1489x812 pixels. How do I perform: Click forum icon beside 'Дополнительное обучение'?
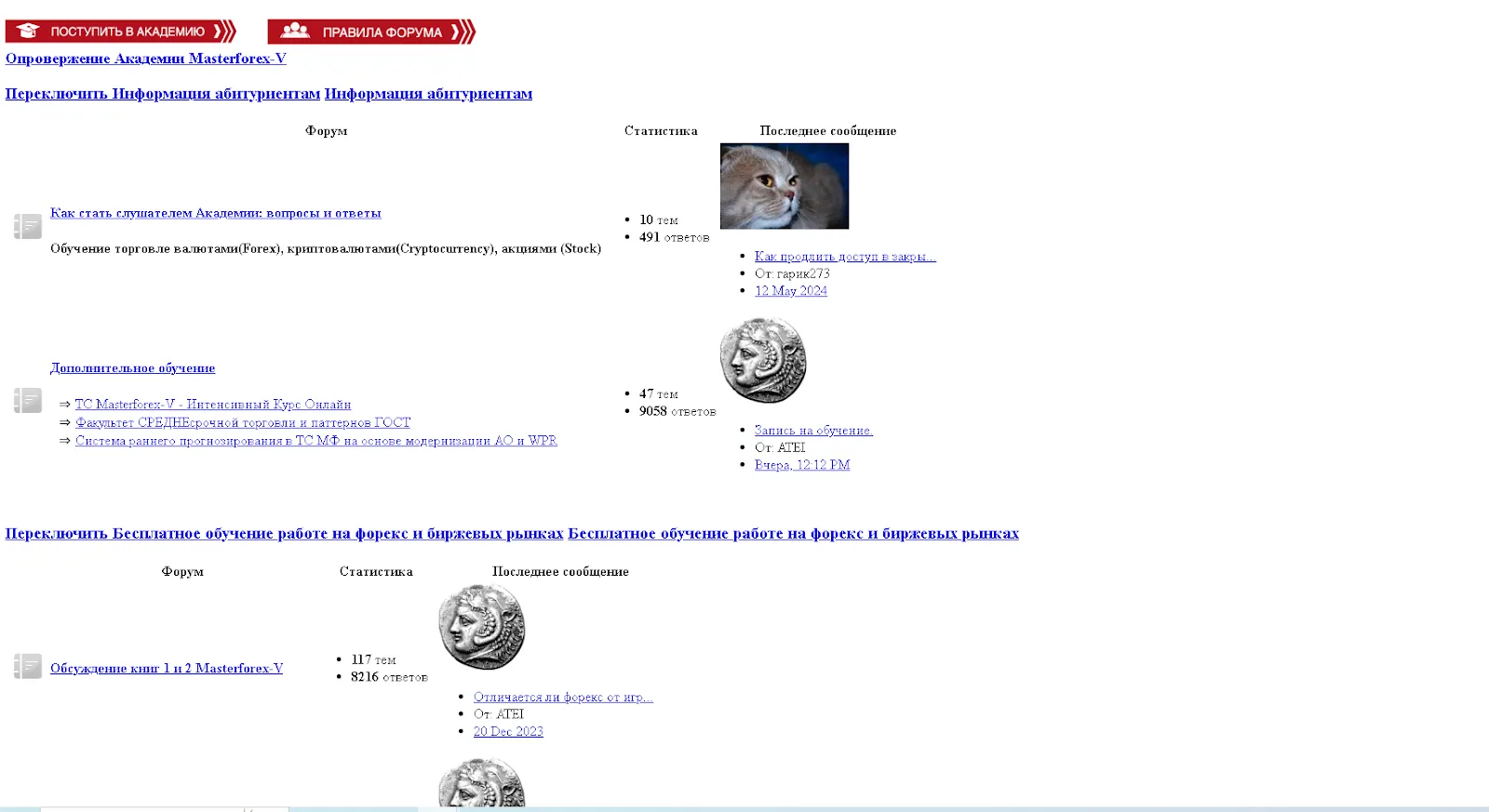click(x=28, y=400)
